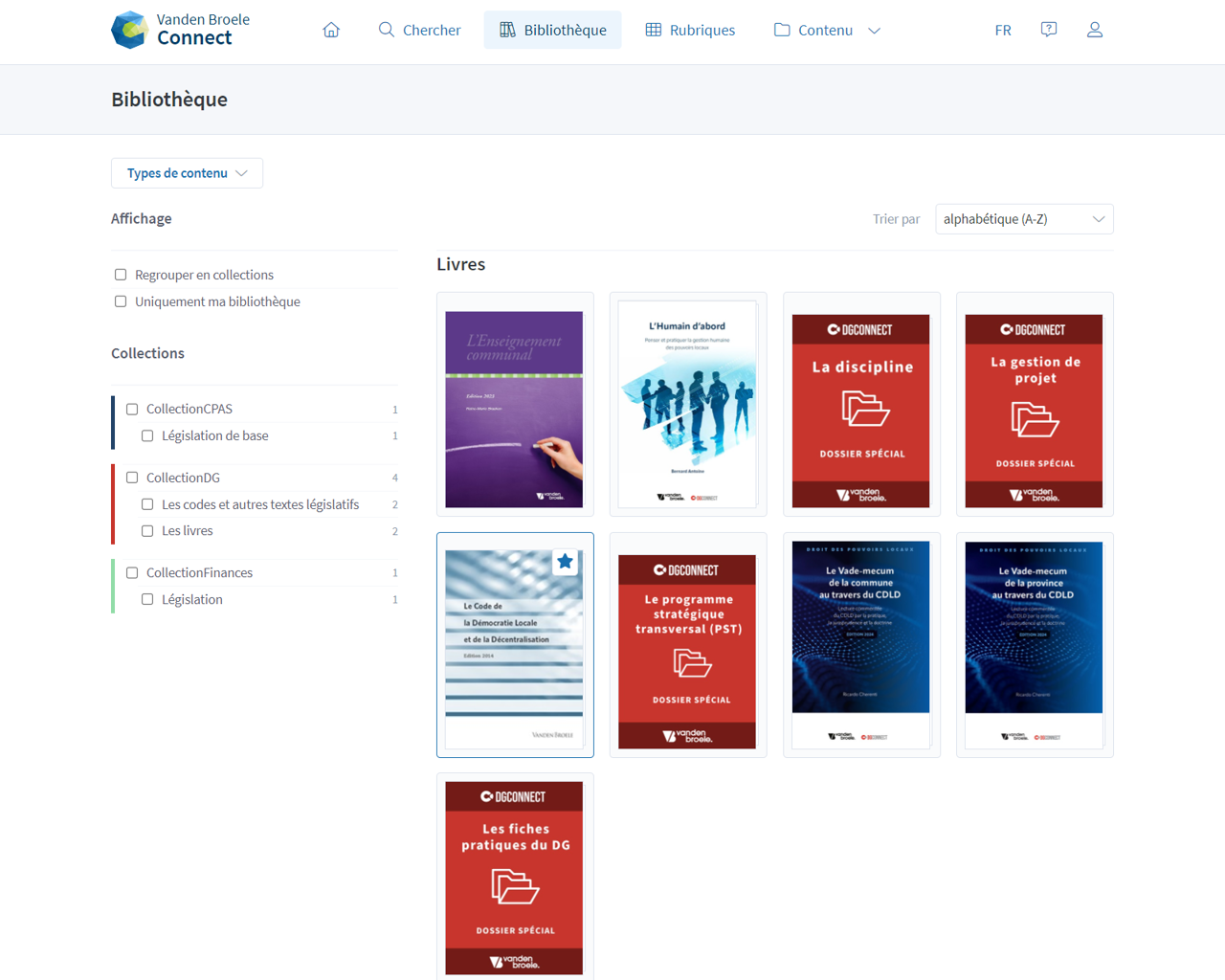Tick the CollectionCPAS checkbox
The width and height of the screenshot is (1225, 980).
pos(132,409)
